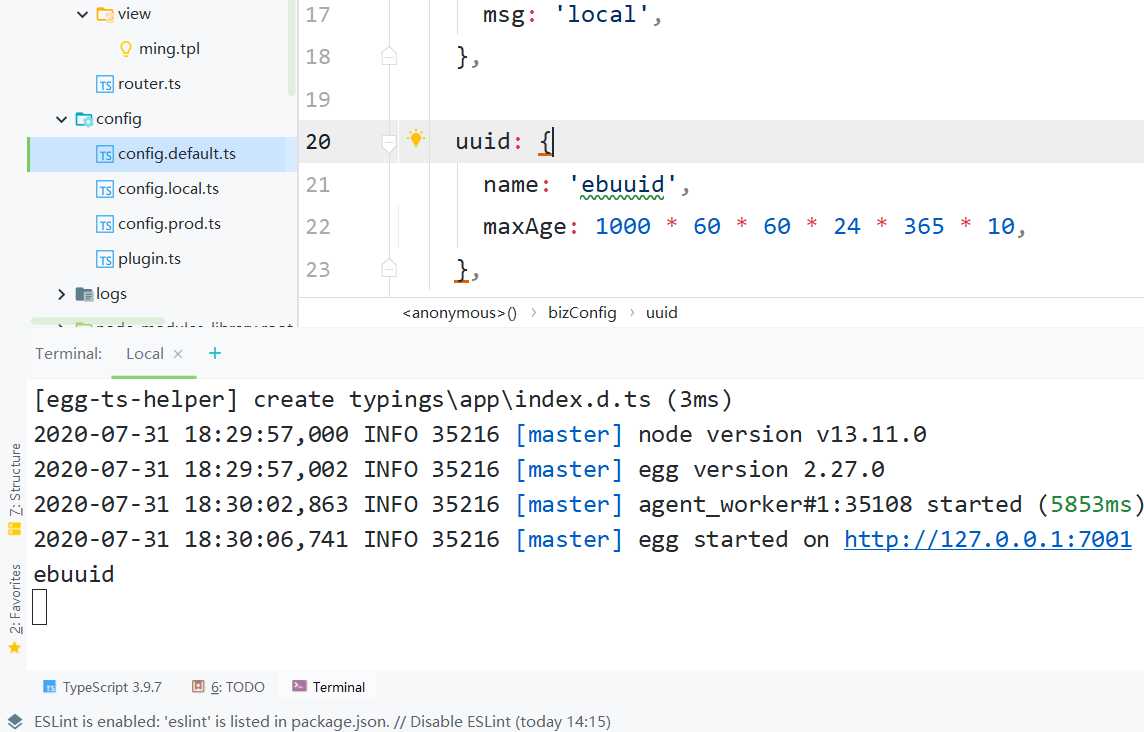
Task: Close the Local terminal tab
Action: point(178,354)
